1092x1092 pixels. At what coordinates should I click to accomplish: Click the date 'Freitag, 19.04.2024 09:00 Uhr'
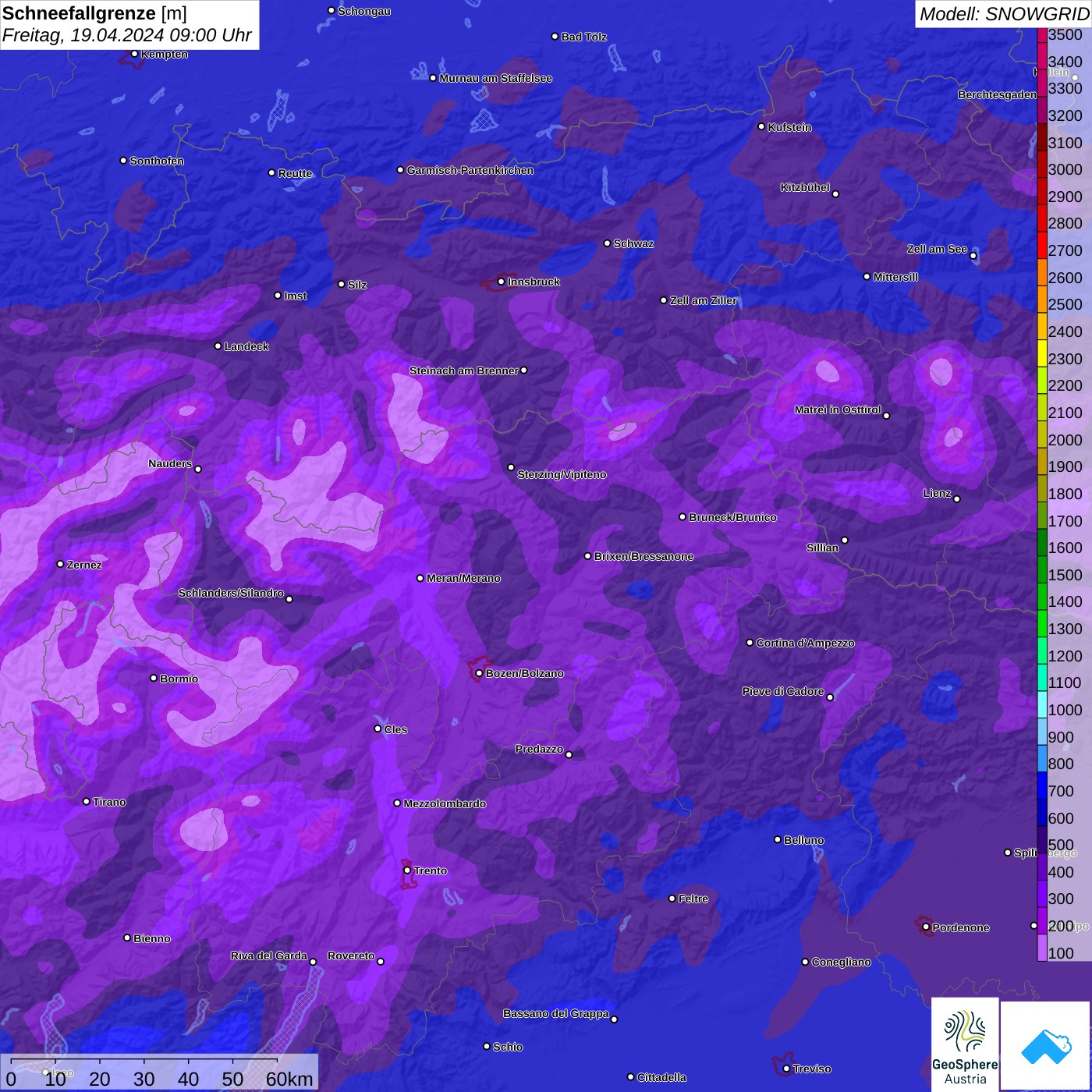(x=127, y=36)
